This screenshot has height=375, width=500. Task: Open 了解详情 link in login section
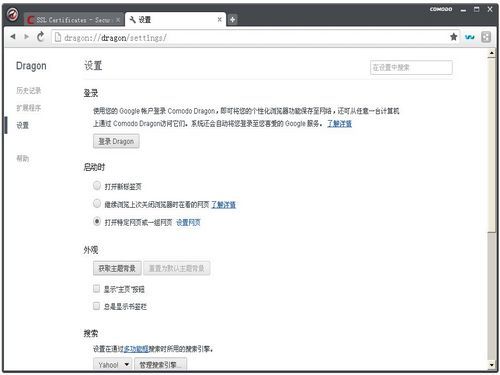[339, 124]
